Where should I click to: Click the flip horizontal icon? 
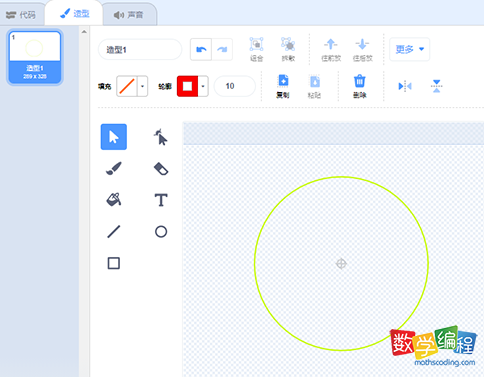405,86
